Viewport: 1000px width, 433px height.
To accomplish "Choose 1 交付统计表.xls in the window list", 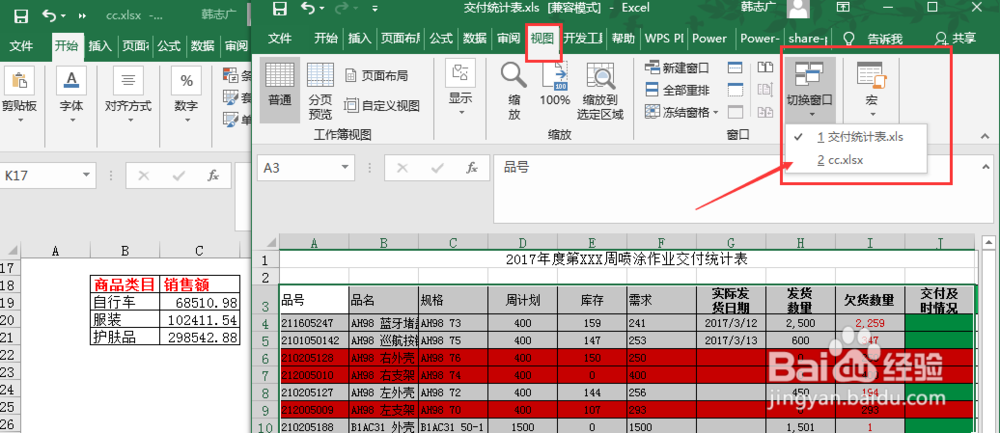I will point(854,137).
